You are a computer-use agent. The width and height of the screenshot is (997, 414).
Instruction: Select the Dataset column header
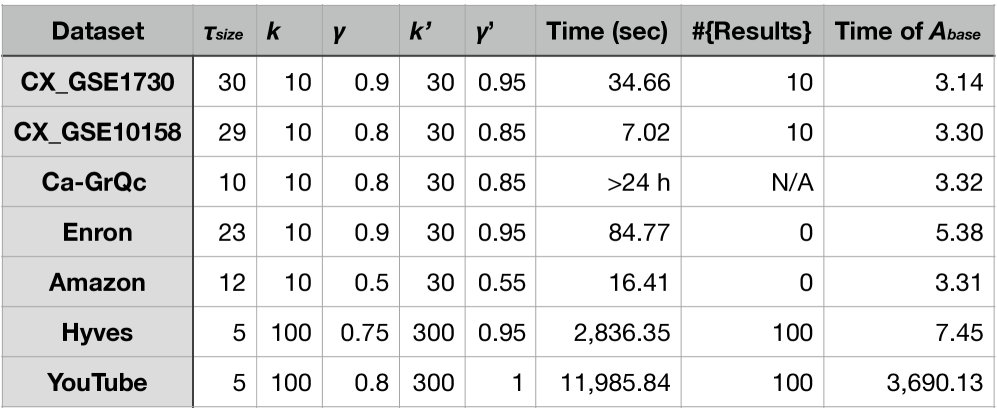pyautogui.click(x=98, y=31)
